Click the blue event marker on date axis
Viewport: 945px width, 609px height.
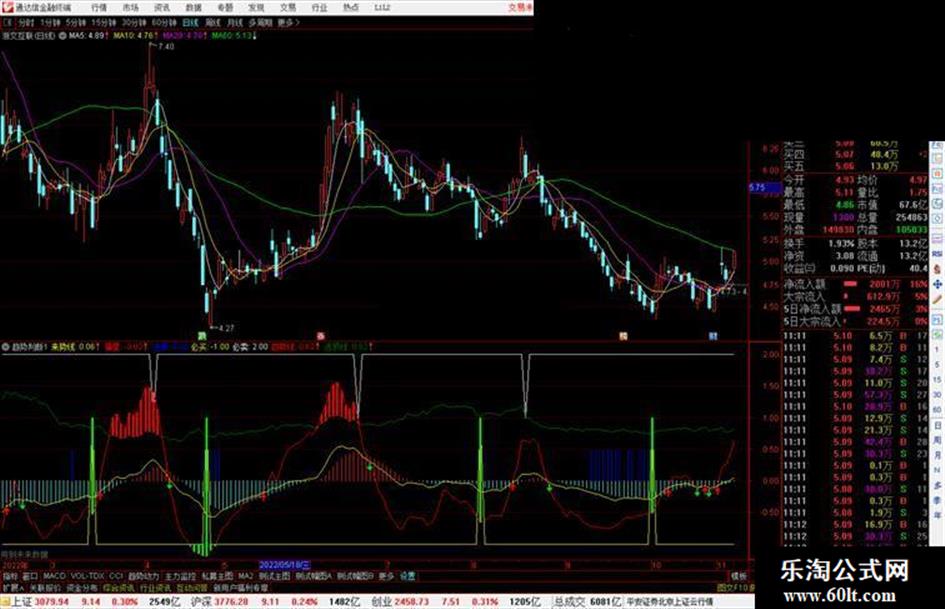714,336
